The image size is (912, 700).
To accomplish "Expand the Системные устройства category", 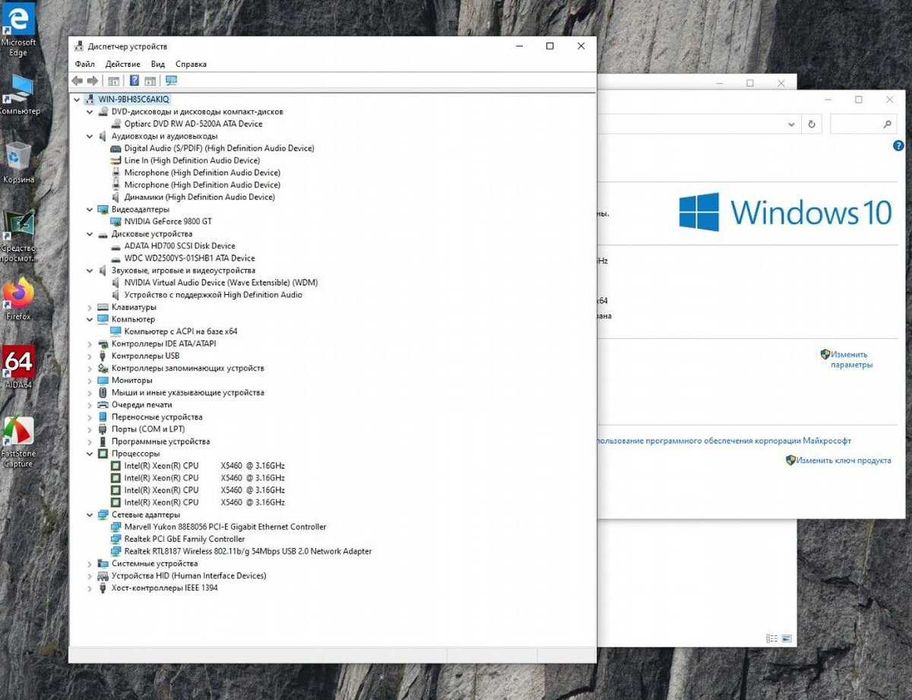I will click(x=90, y=563).
